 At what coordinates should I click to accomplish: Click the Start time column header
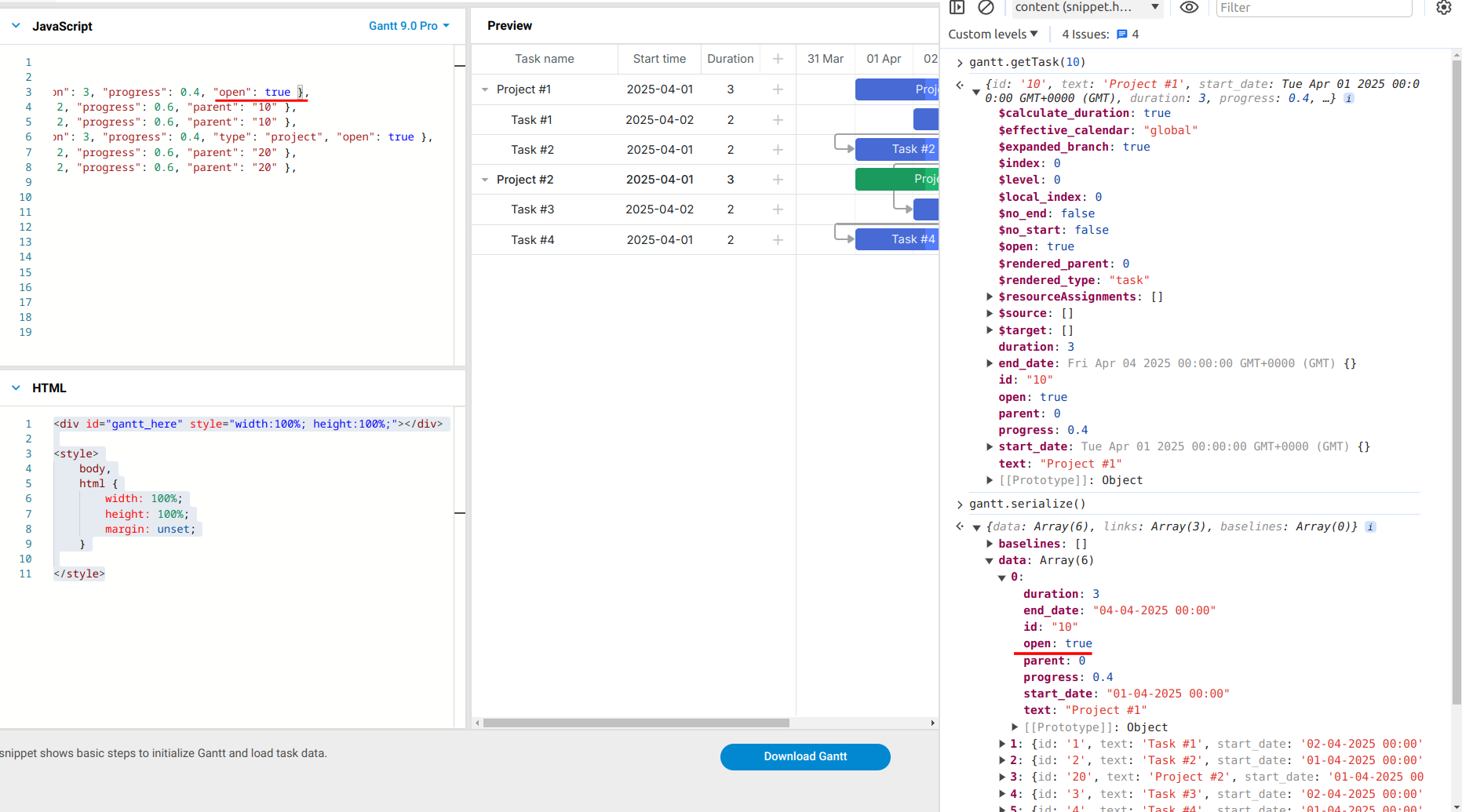(659, 59)
